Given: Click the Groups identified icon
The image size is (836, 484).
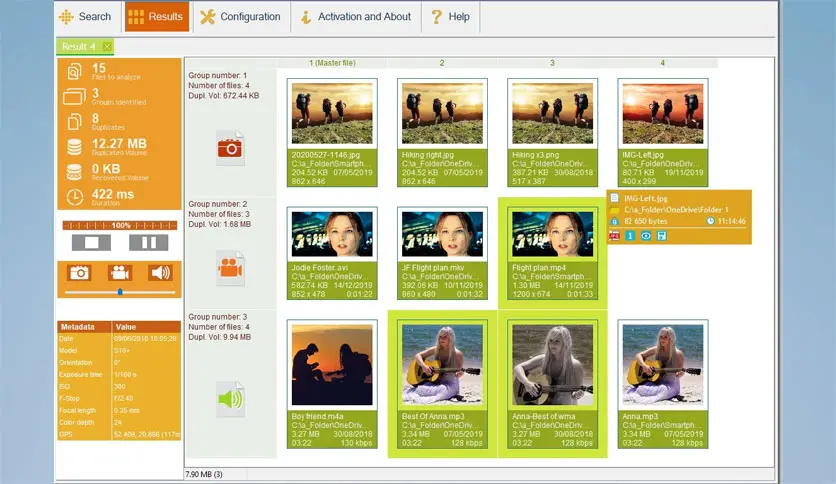Looking at the screenshot, I should (74, 96).
